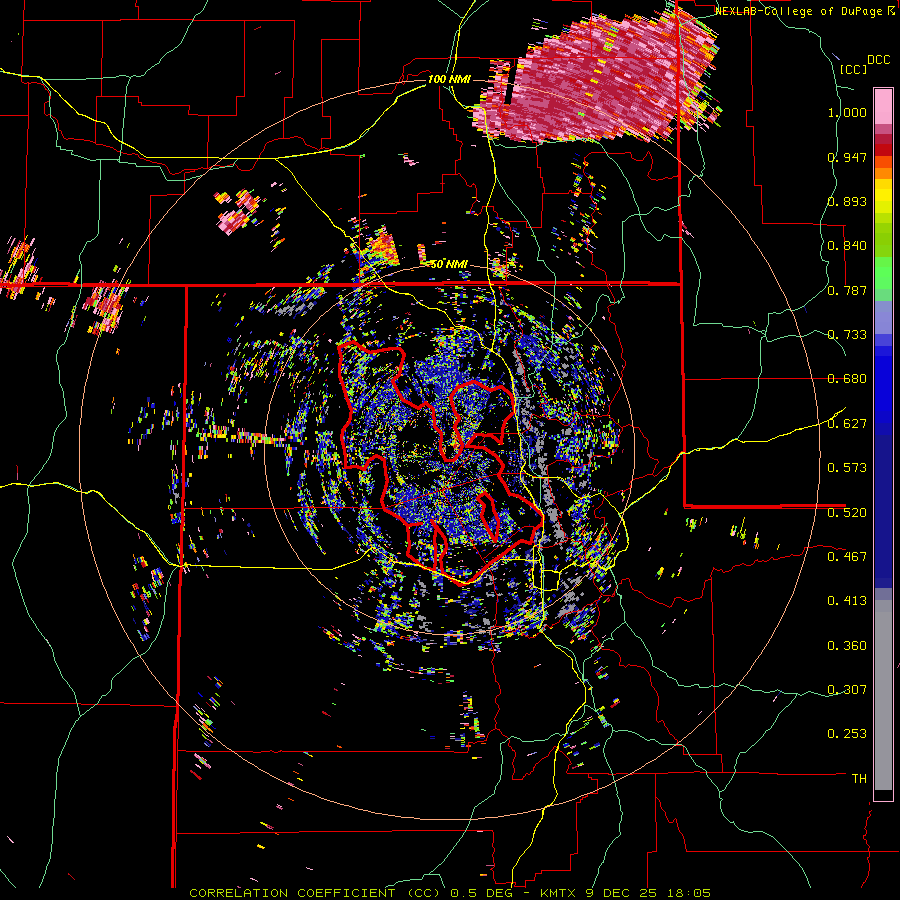Select the 0.253 scale value
The height and width of the screenshot is (900, 900).
click(847, 734)
